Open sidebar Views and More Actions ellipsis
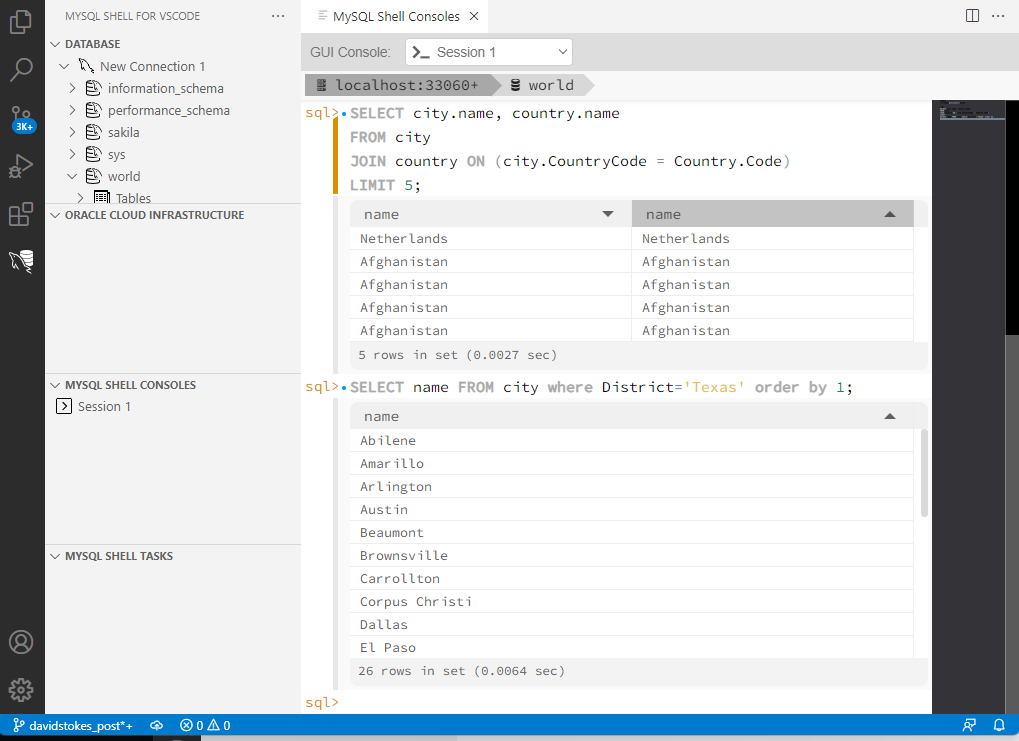 pos(278,16)
